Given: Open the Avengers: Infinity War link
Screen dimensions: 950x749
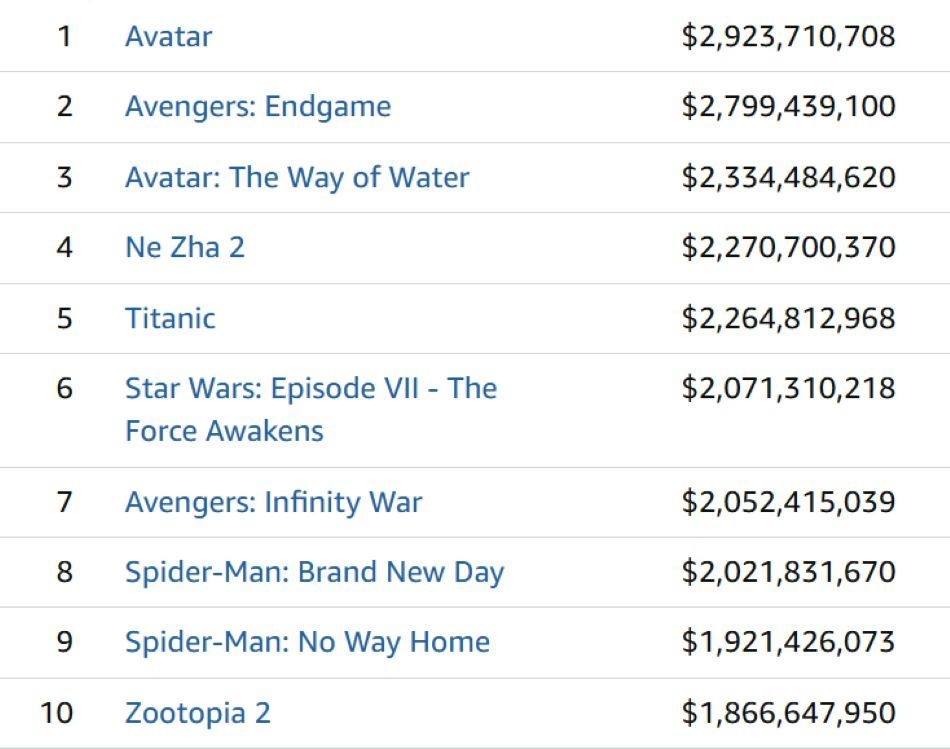Looking at the screenshot, I should (x=273, y=502).
